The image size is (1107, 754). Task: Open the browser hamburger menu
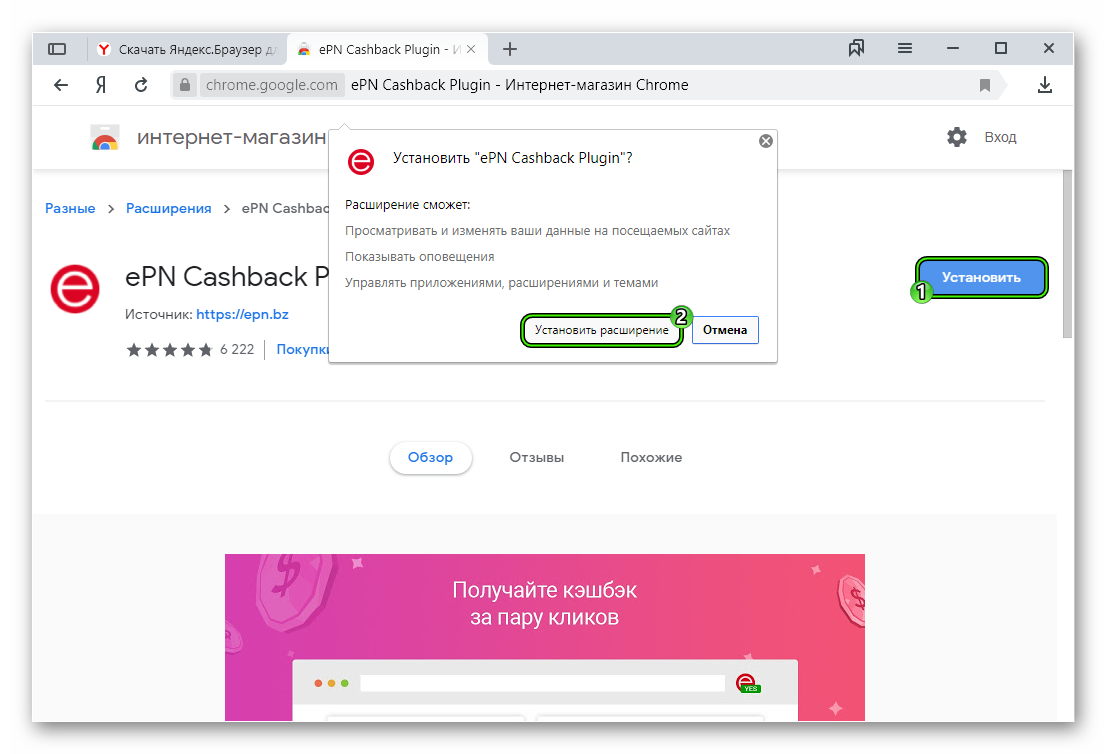(904, 48)
